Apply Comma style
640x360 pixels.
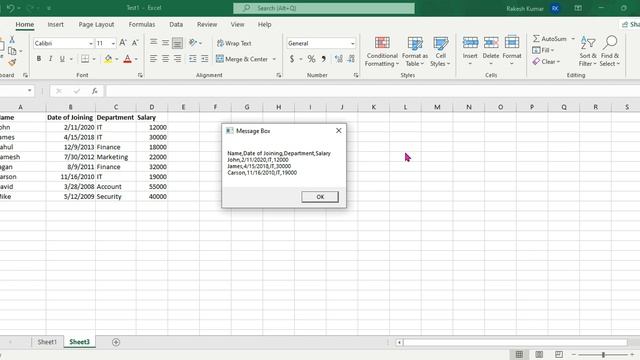(324, 59)
